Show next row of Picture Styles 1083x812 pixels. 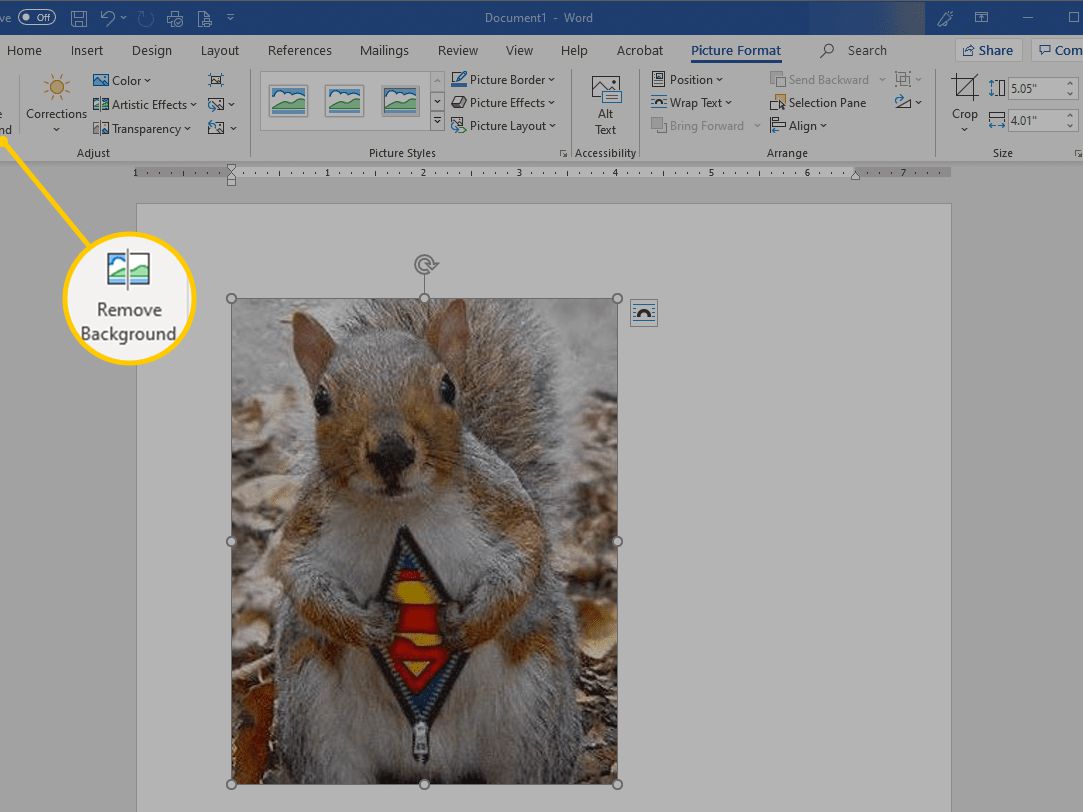point(437,102)
